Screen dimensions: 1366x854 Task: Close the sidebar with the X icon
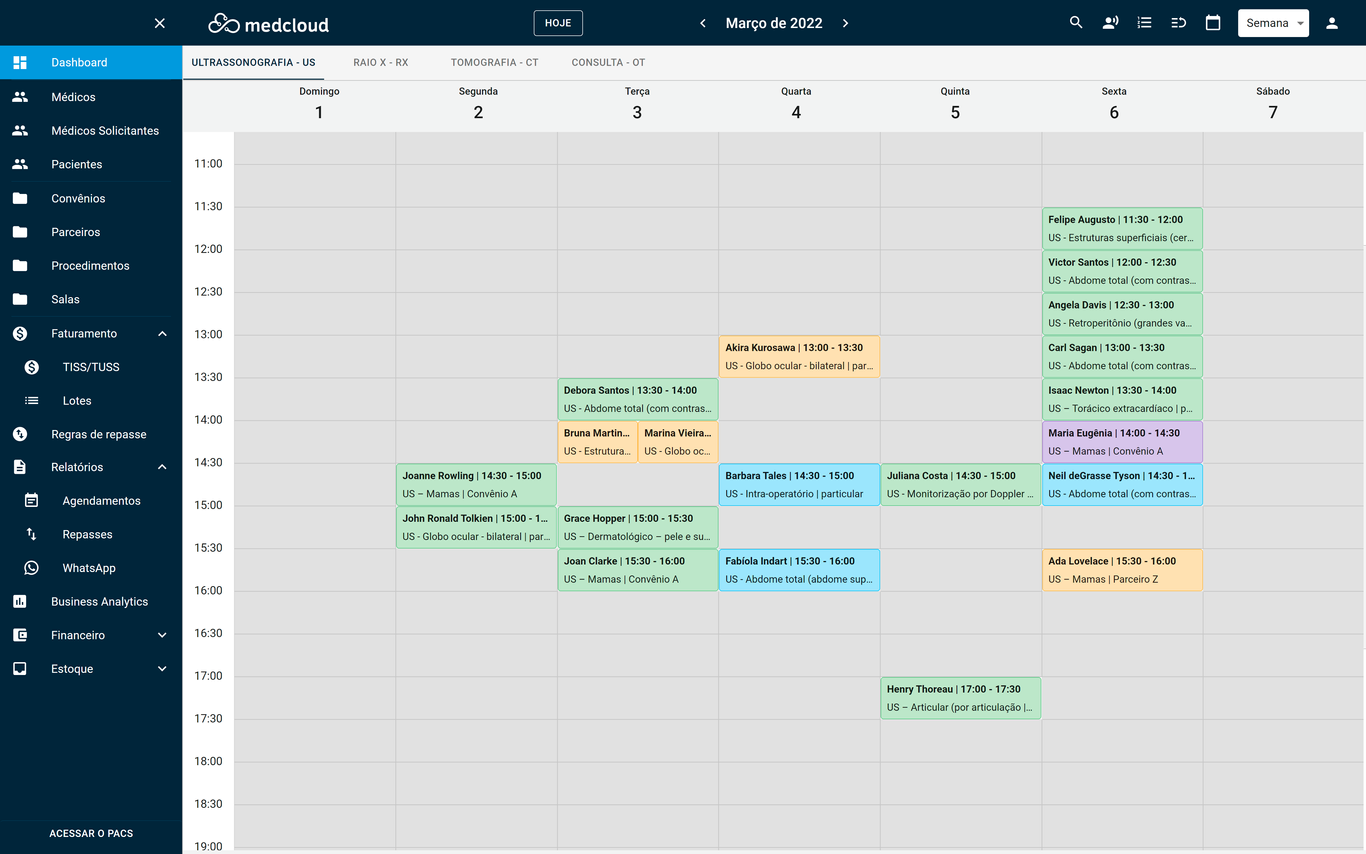coord(160,23)
